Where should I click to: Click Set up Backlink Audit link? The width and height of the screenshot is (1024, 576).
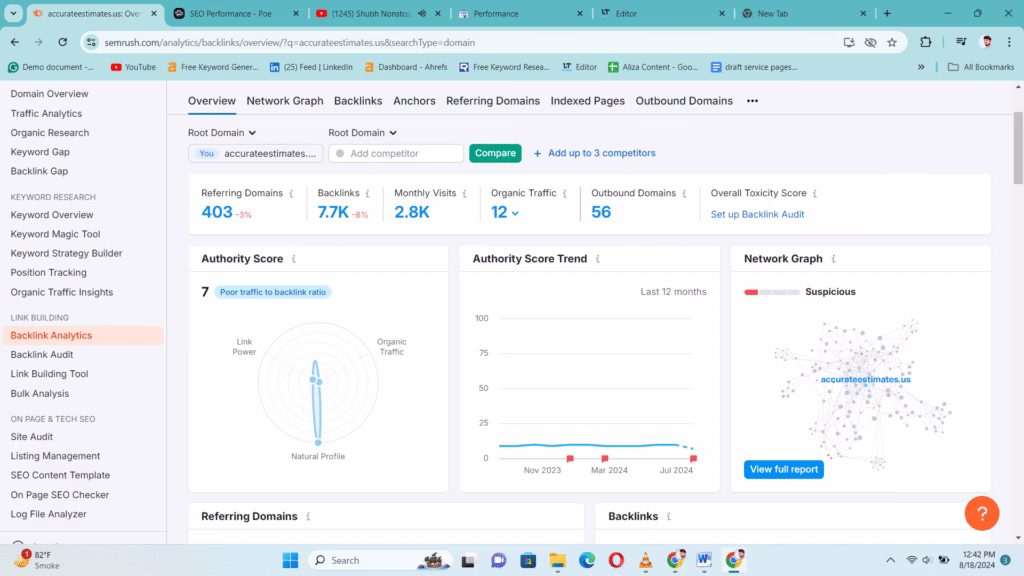coord(758,214)
